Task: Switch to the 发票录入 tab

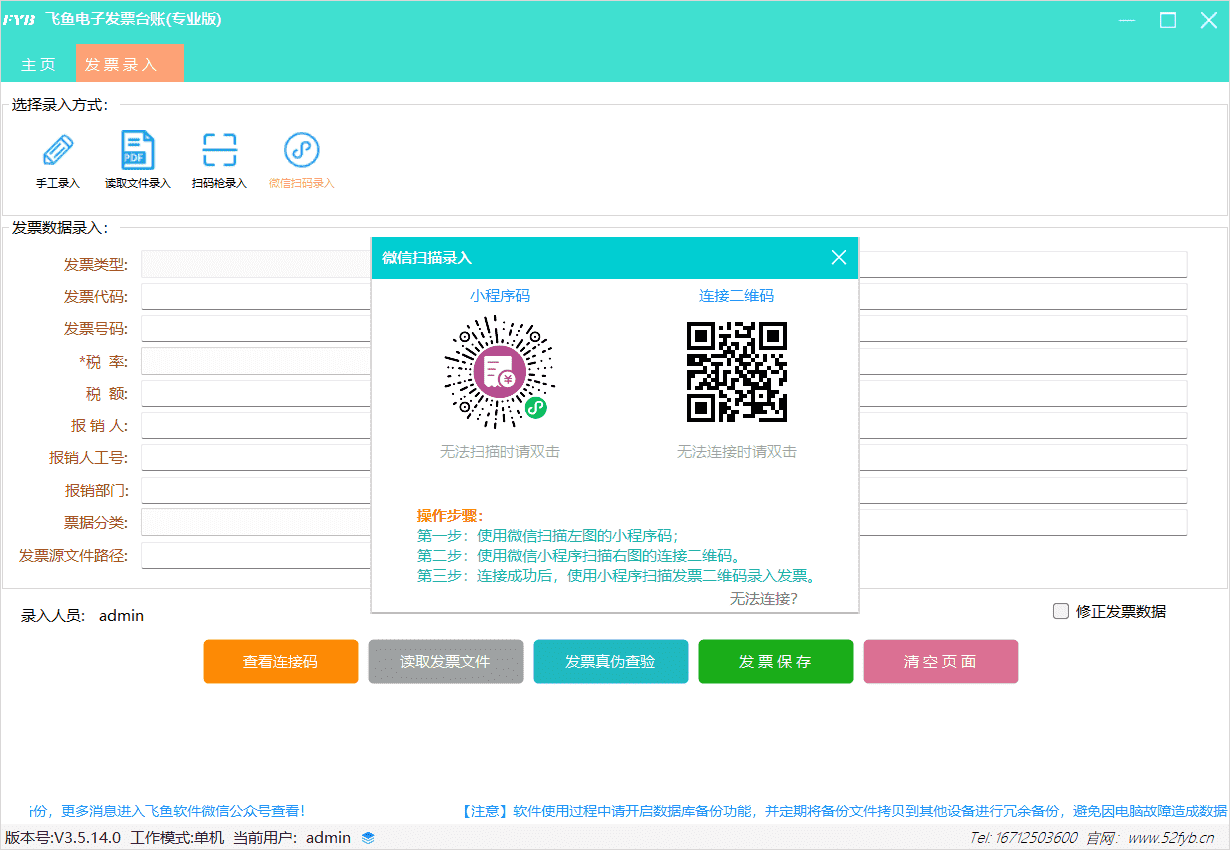Action: click(x=129, y=63)
